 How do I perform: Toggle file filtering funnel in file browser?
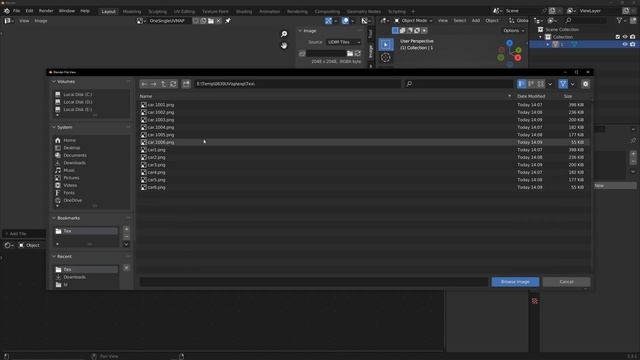(x=563, y=84)
